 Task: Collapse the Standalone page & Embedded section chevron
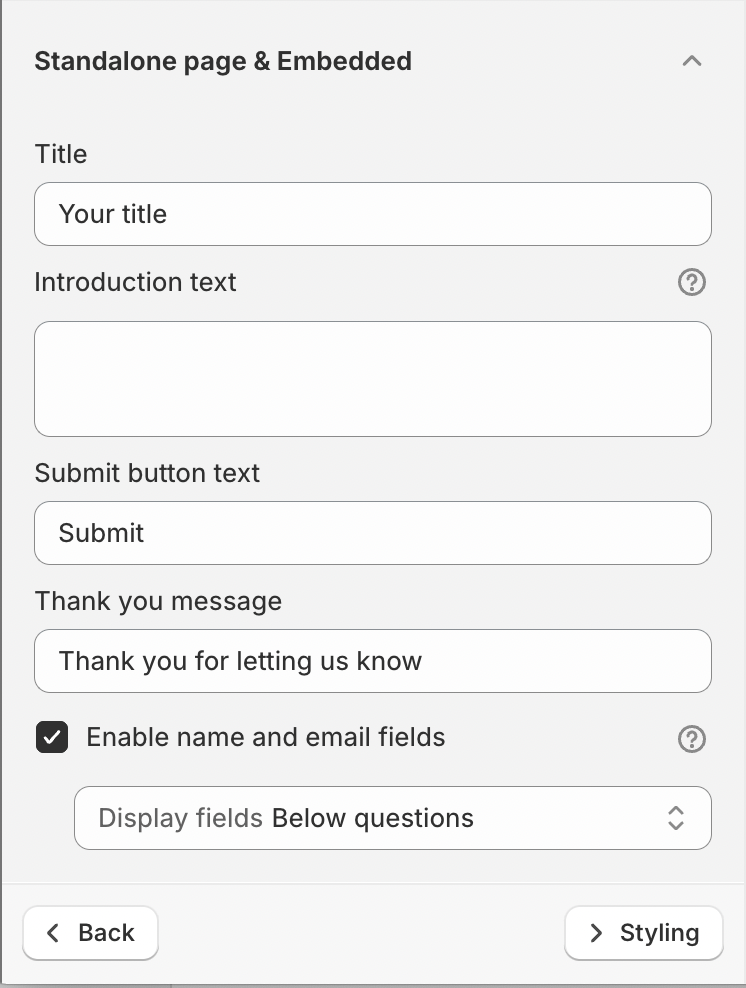click(692, 61)
